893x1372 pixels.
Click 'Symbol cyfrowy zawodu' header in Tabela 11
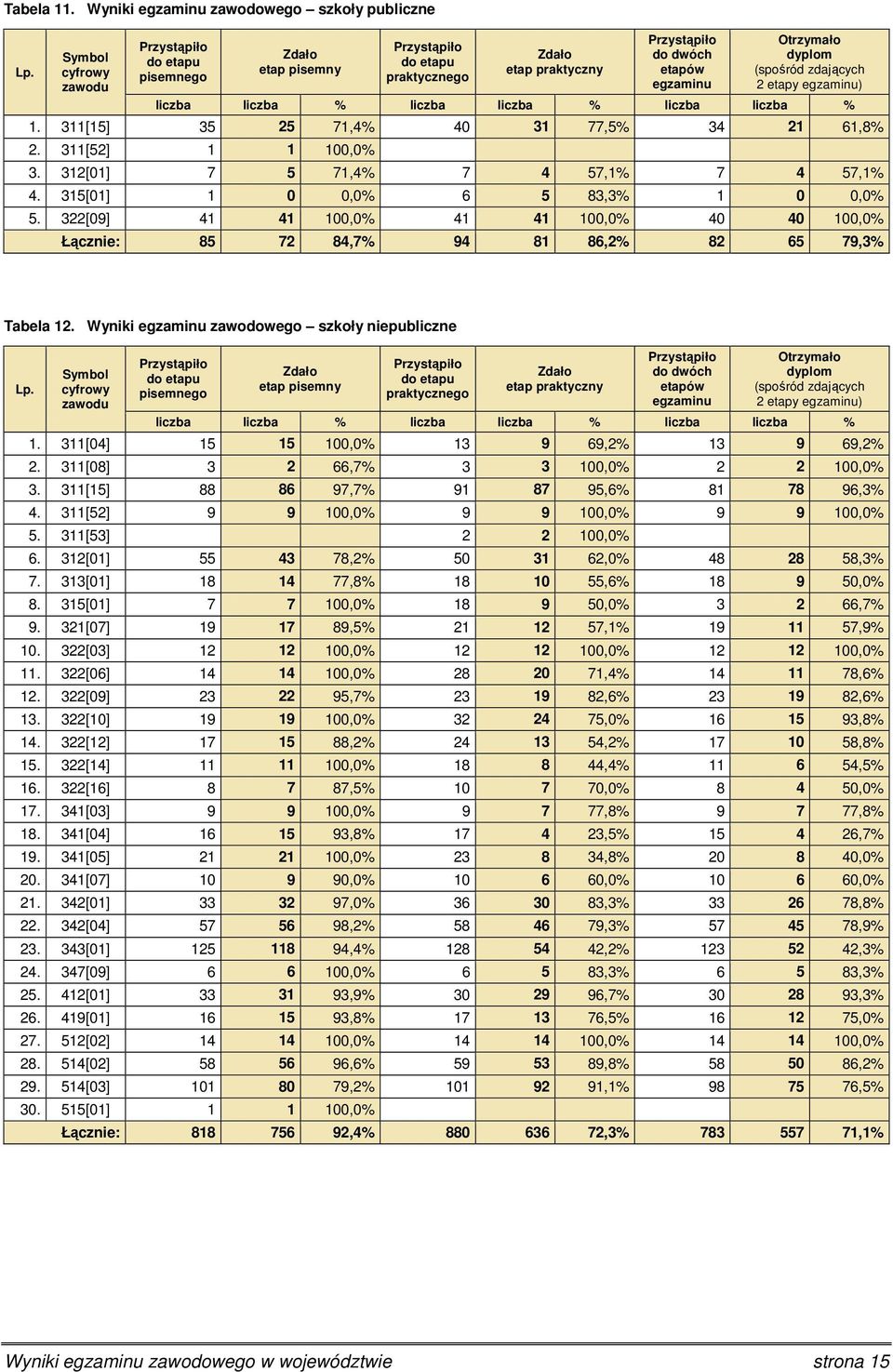point(86,72)
